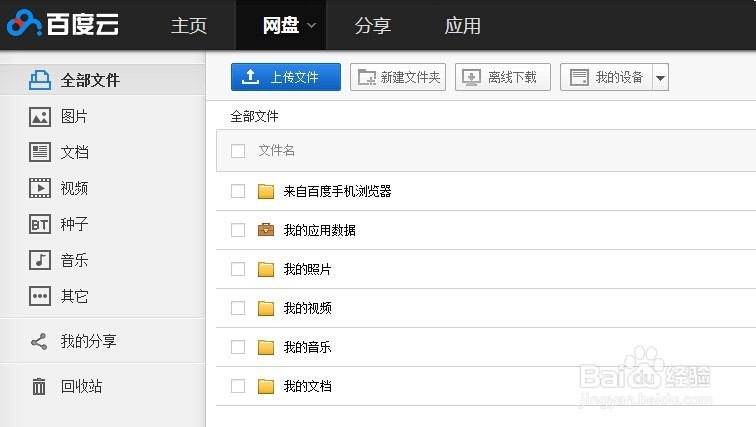756x427 pixels.
Task: Click briefcase icon of 我的应用数据
Action: tap(266, 230)
